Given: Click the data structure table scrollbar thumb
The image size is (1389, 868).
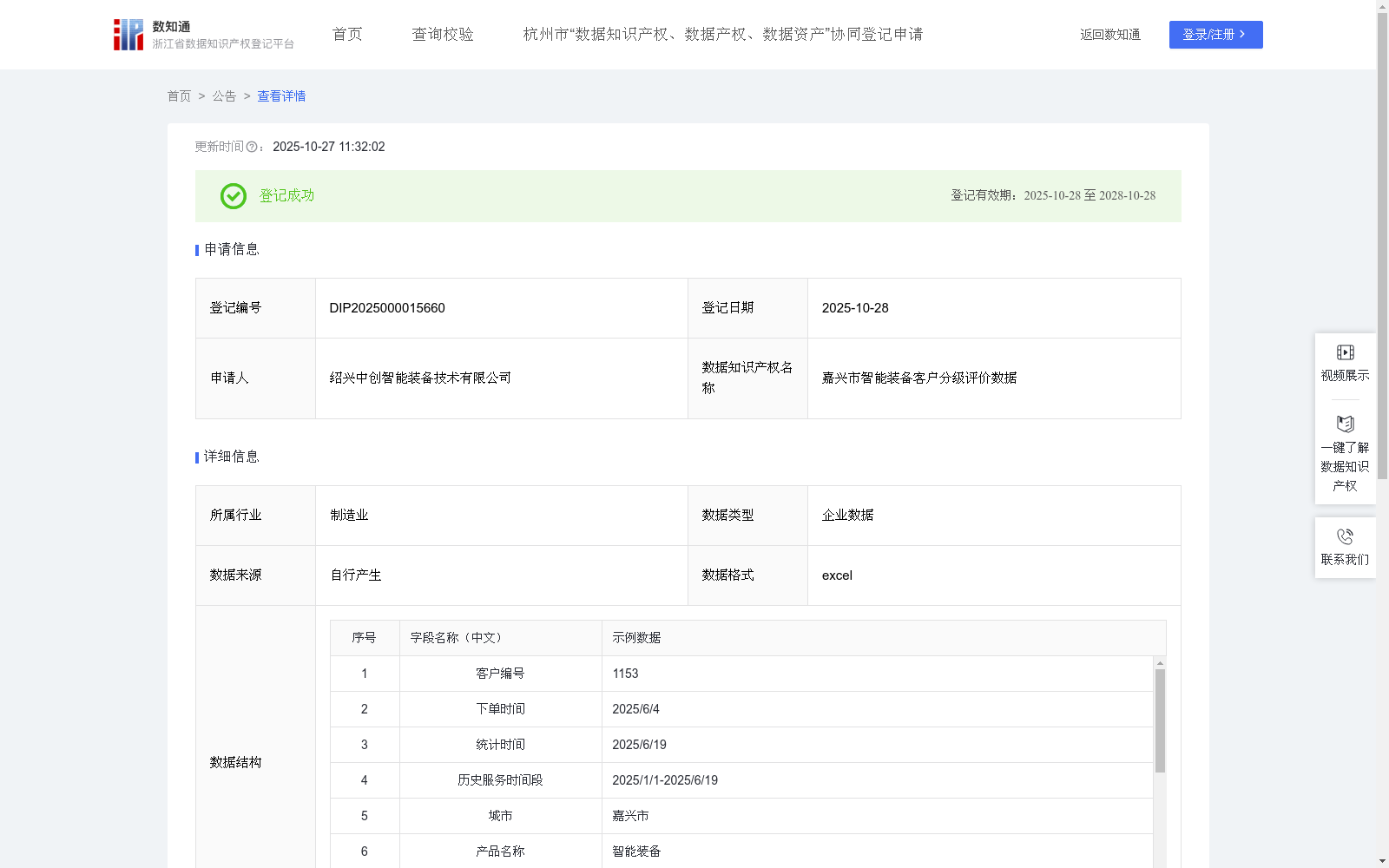Looking at the screenshot, I should point(1160,720).
